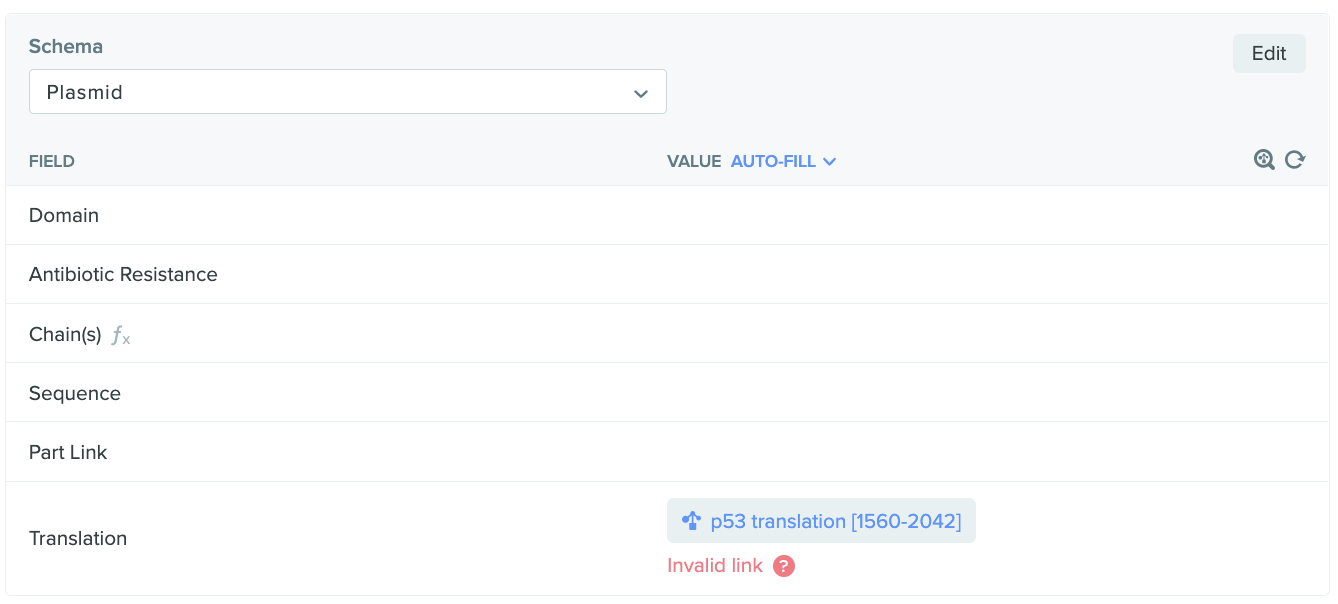Open the Plasmid schema dropdown
Screen dimensions: 1338x604
[x=347, y=92]
